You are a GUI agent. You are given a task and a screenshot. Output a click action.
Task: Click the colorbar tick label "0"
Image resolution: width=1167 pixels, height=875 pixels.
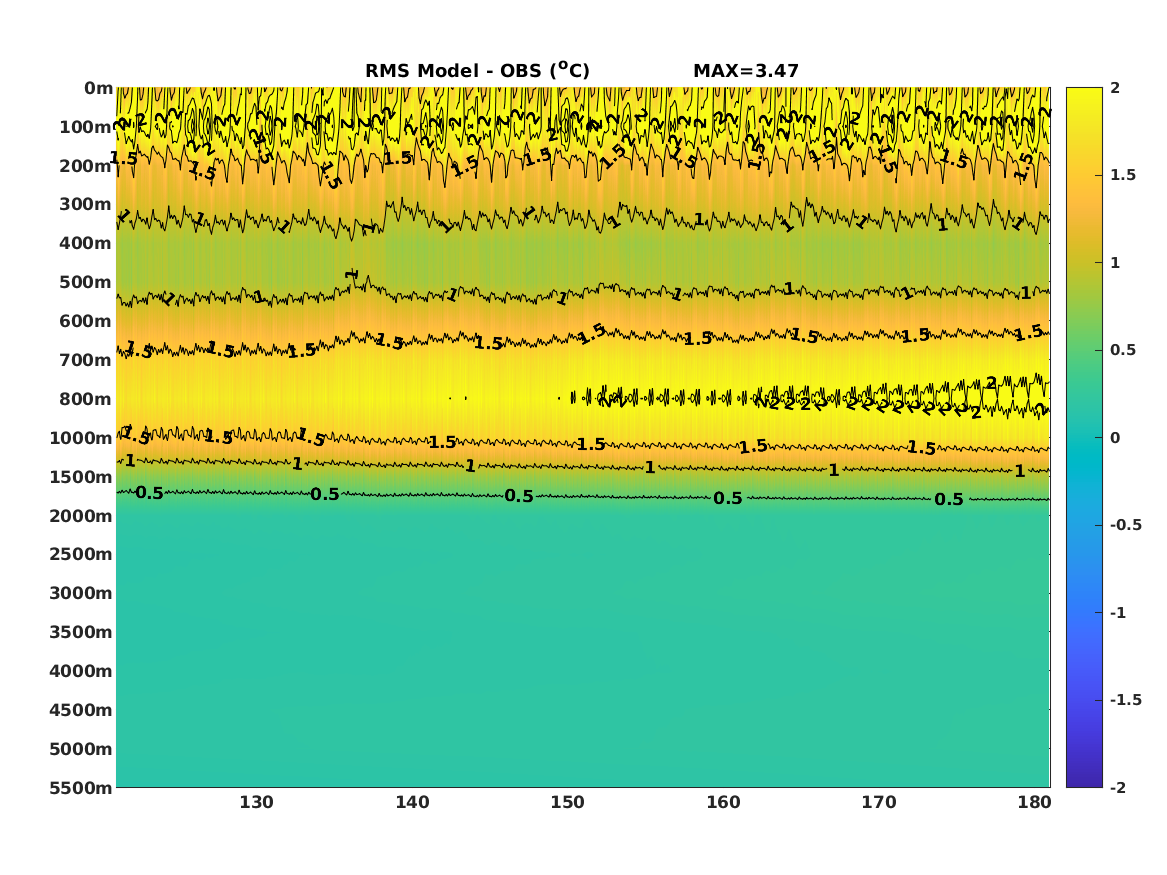point(1114,438)
